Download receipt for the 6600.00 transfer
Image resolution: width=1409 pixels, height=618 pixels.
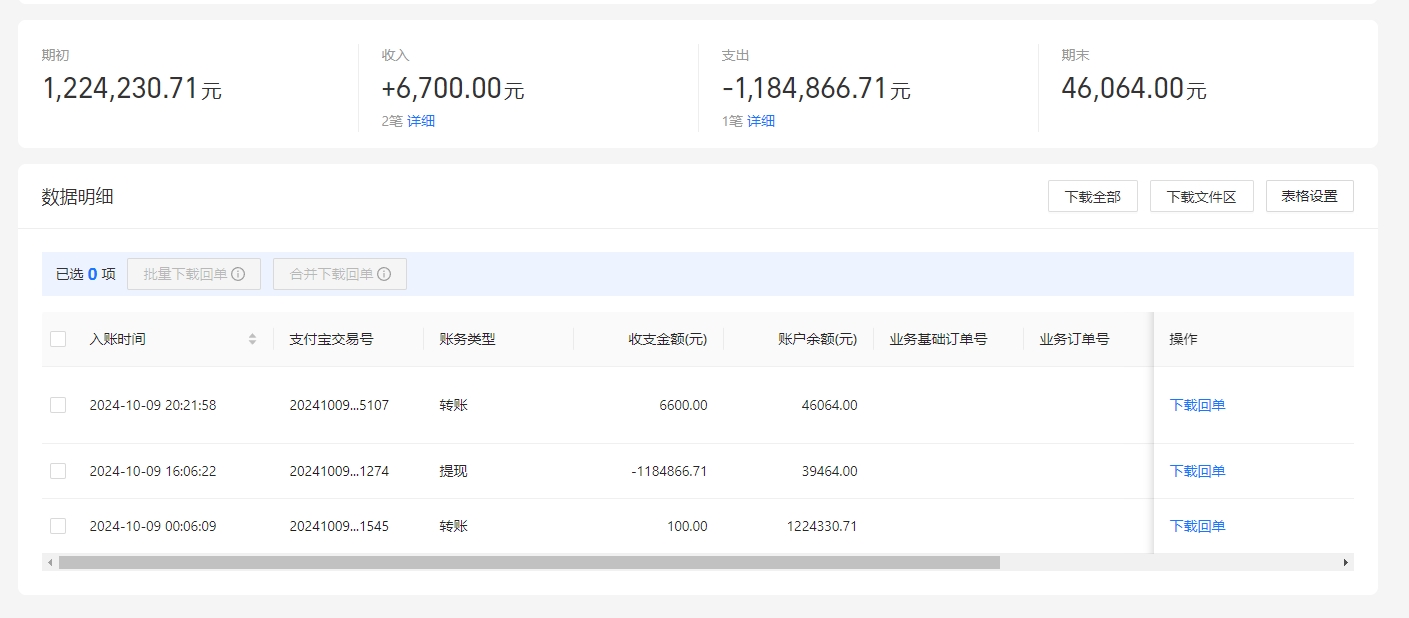[x=1198, y=405]
